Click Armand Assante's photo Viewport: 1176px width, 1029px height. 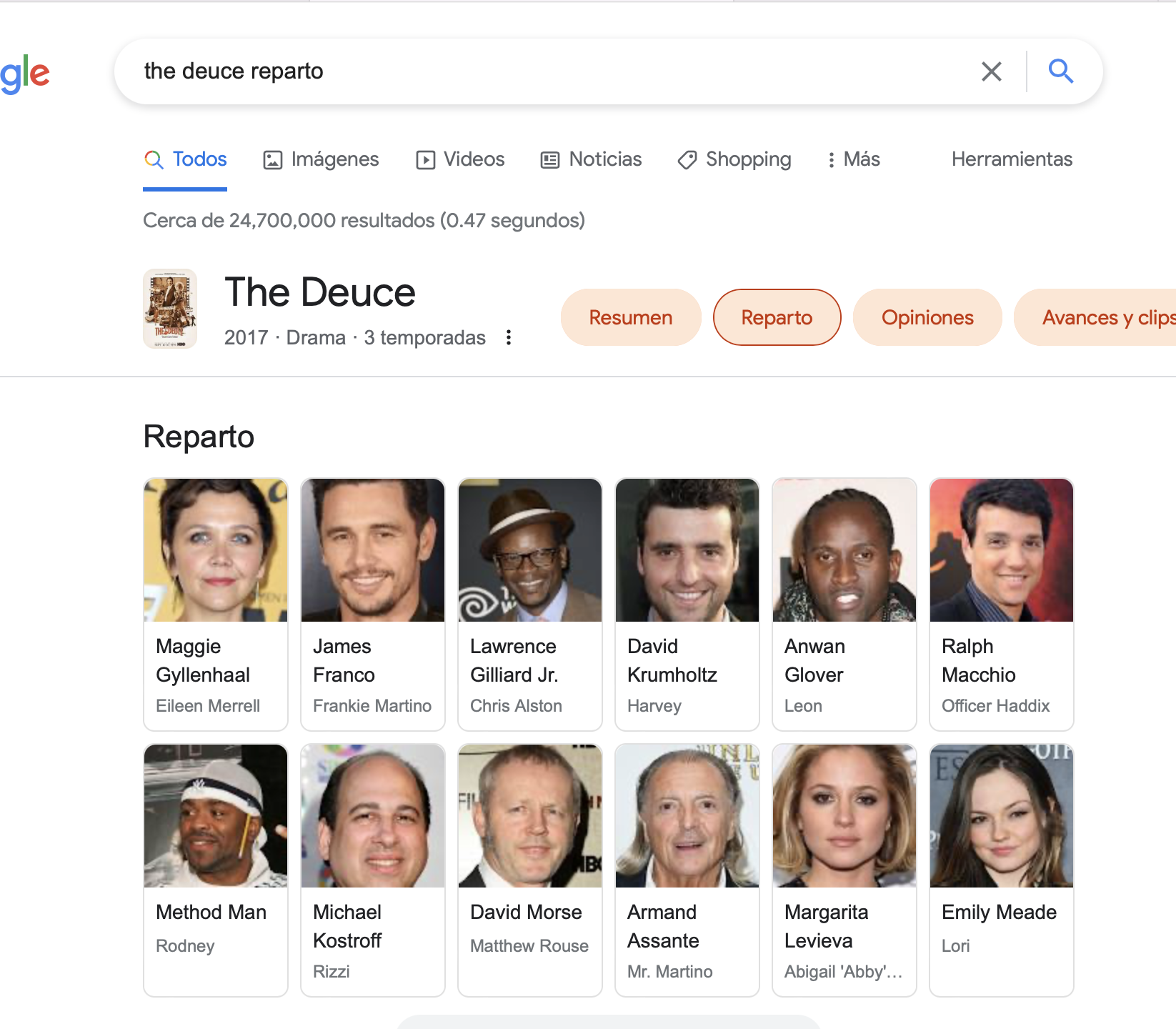687,816
